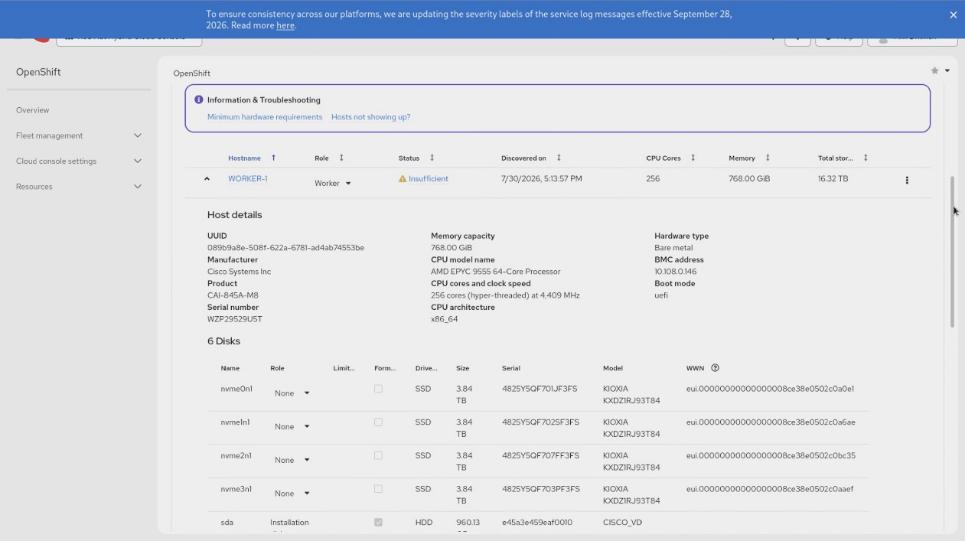The height and width of the screenshot is (541, 965).
Task: Open the 'here' link in the banner
Action: click(285, 25)
